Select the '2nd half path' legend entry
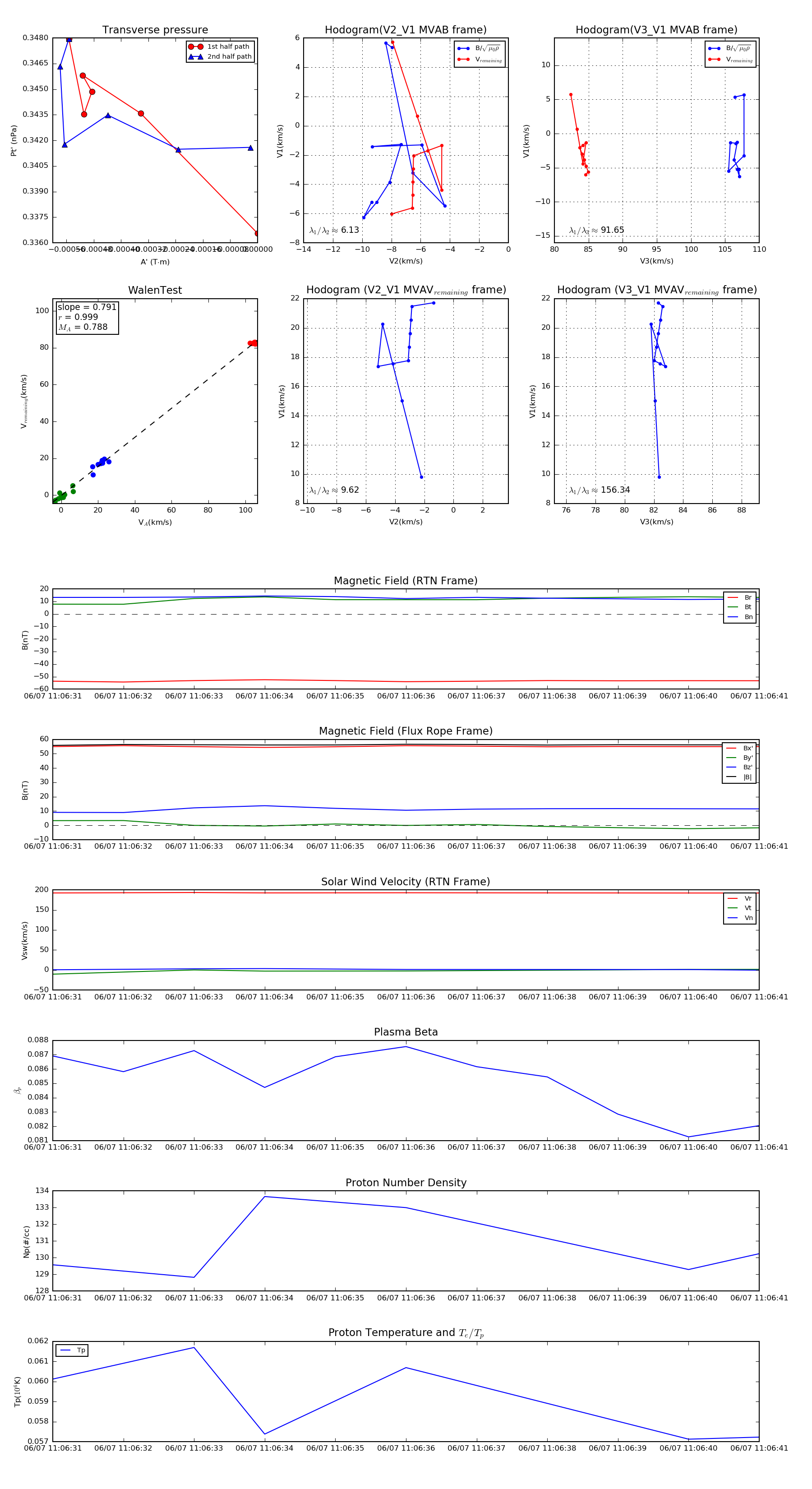 (220, 57)
